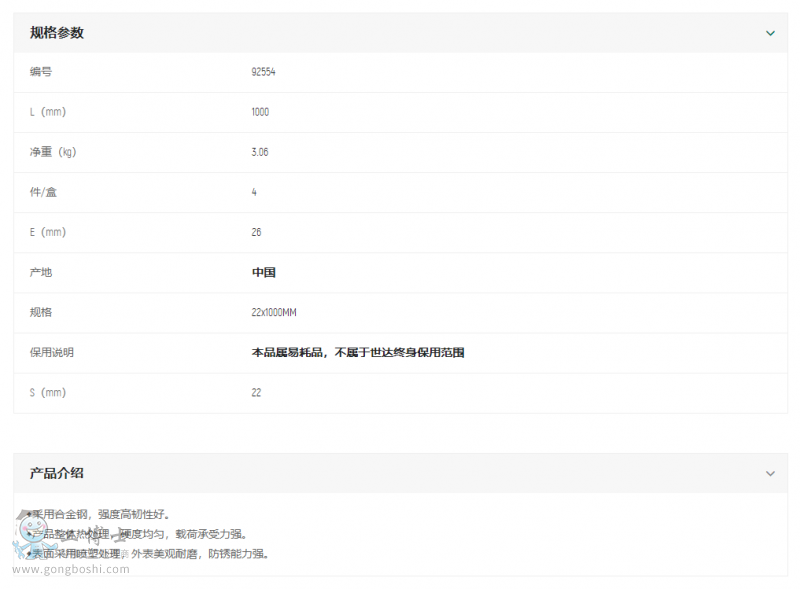
Task: Click the bold warranty note 本品属易耗品
Action: (x=357, y=352)
